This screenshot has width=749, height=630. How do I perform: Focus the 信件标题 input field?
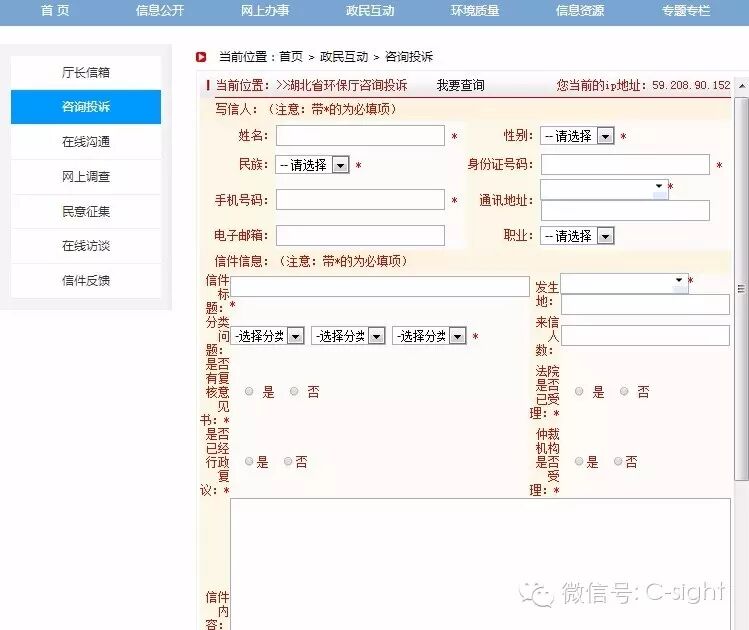tap(380, 286)
